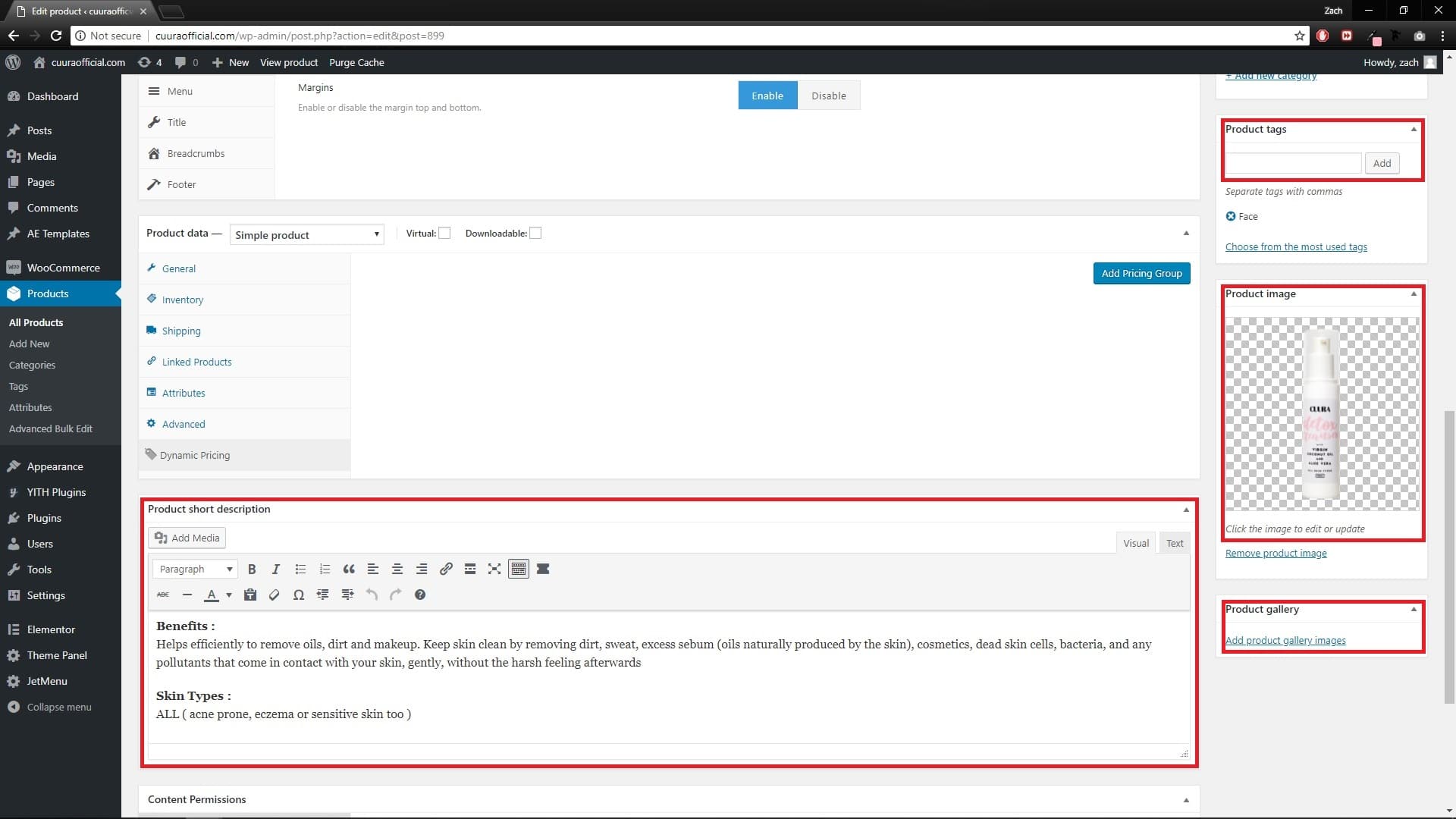This screenshot has width=1456, height=819.
Task: Apply blockquote formatting
Action: (349, 569)
